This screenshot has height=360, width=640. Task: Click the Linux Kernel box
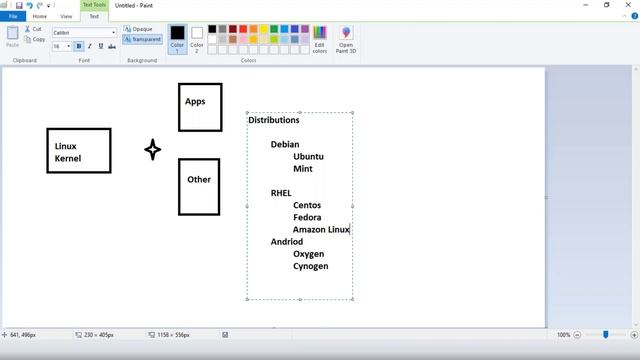tap(79, 151)
